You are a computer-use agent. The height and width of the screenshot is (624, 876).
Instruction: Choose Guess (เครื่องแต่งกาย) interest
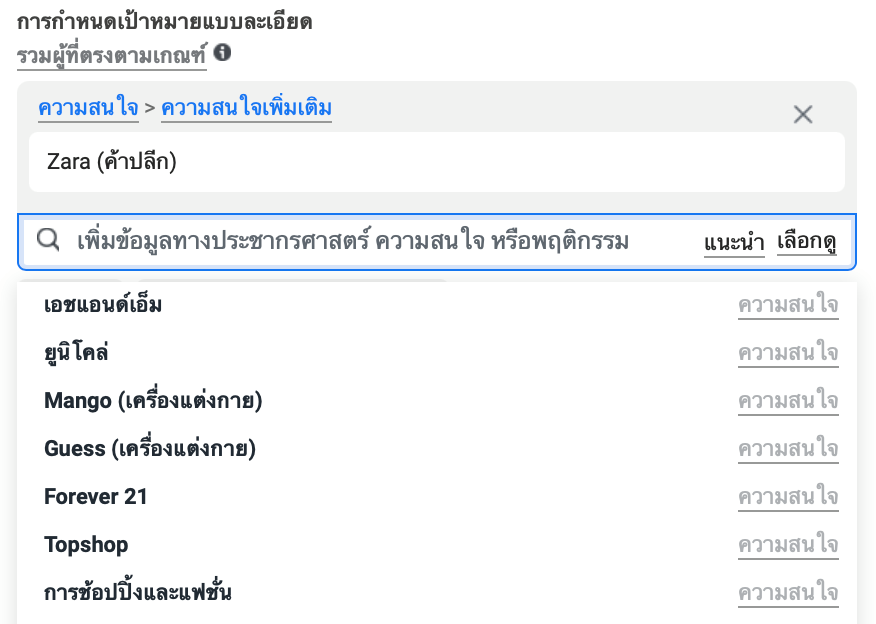[x=150, y=449]
